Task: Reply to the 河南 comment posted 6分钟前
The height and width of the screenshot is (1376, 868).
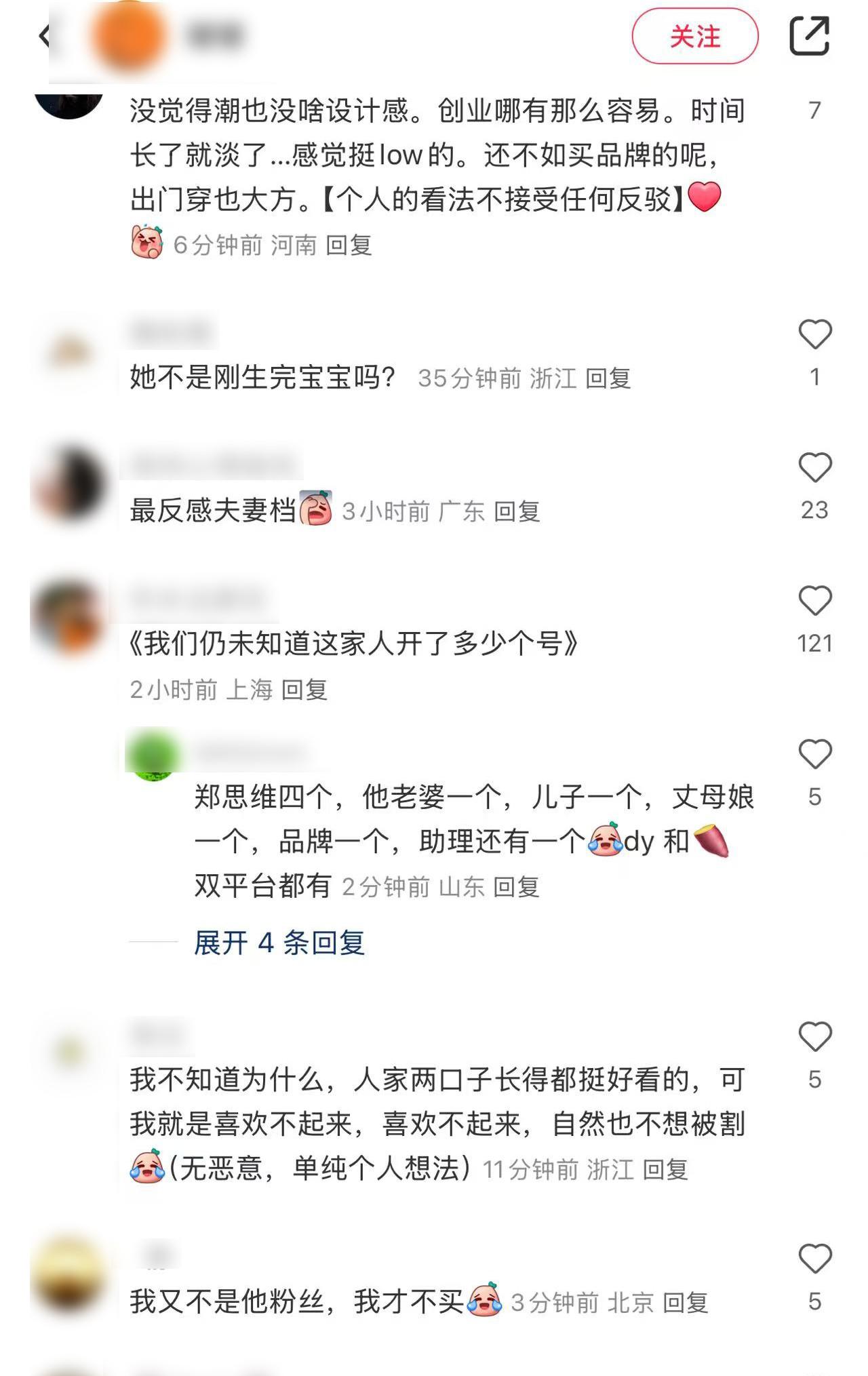Action: (x=349, y=245)
